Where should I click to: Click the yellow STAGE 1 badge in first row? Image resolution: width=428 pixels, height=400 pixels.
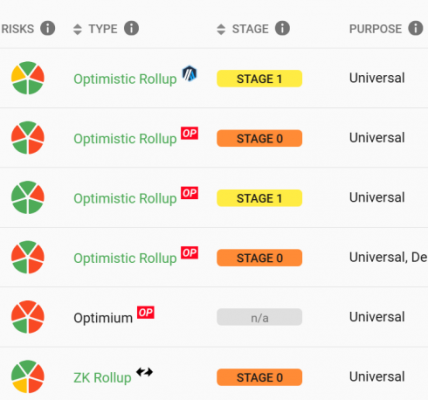259,79
